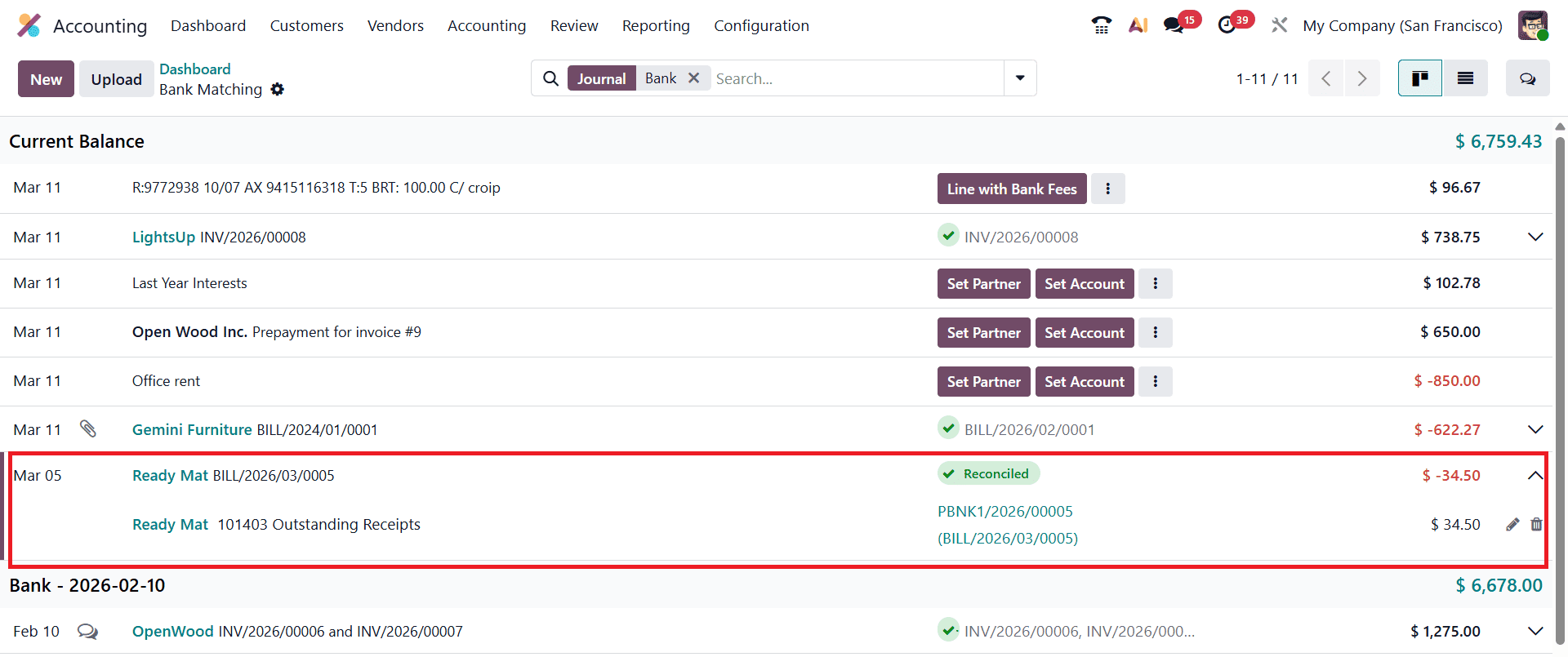Screen dimensions: 1568x657
Task: Set Partner for Open Wood Inc. prepayment
Action: [x=984, y=332]
